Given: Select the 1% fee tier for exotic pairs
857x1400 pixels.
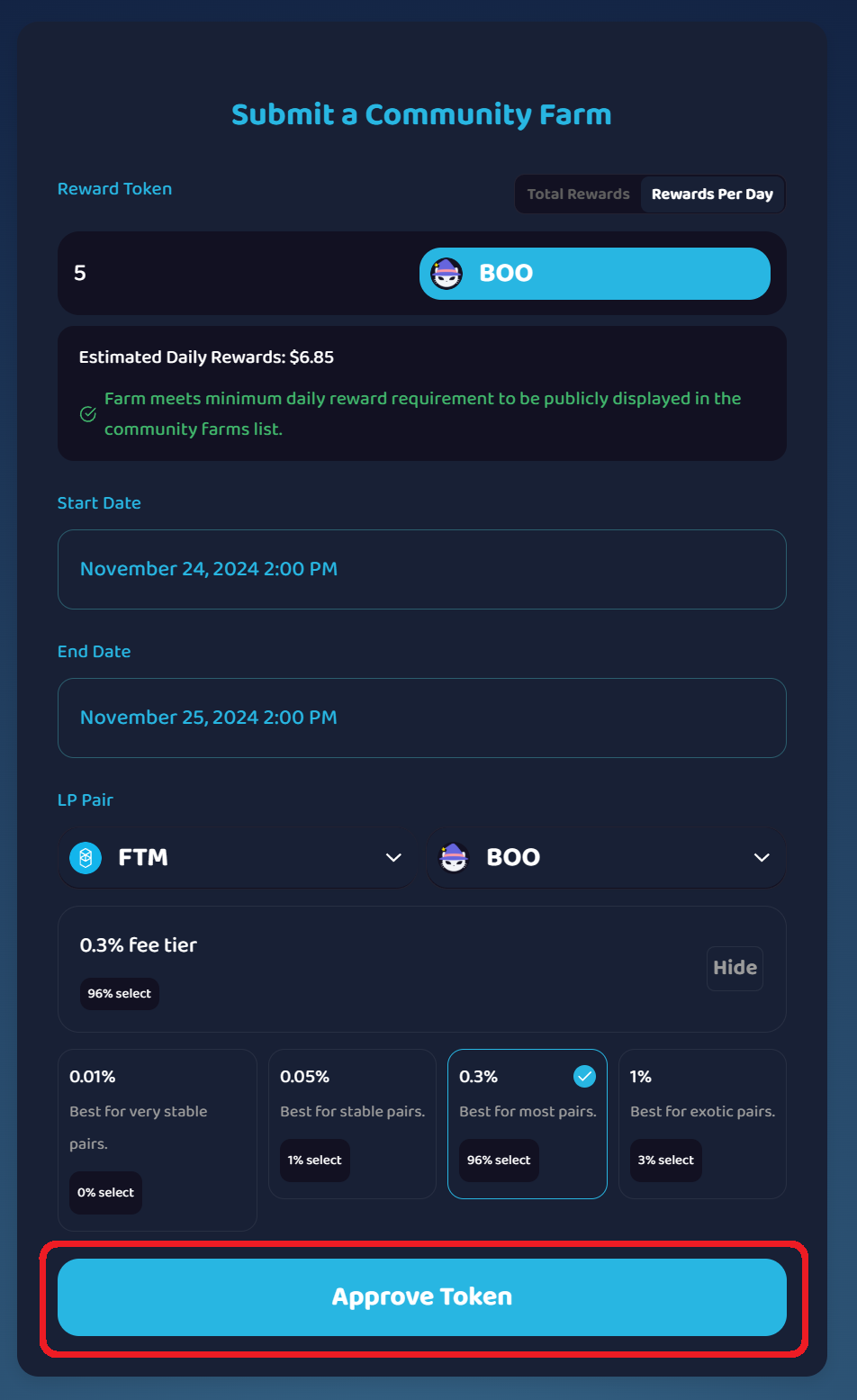Looking at the screenshot, I should 702,1123.
